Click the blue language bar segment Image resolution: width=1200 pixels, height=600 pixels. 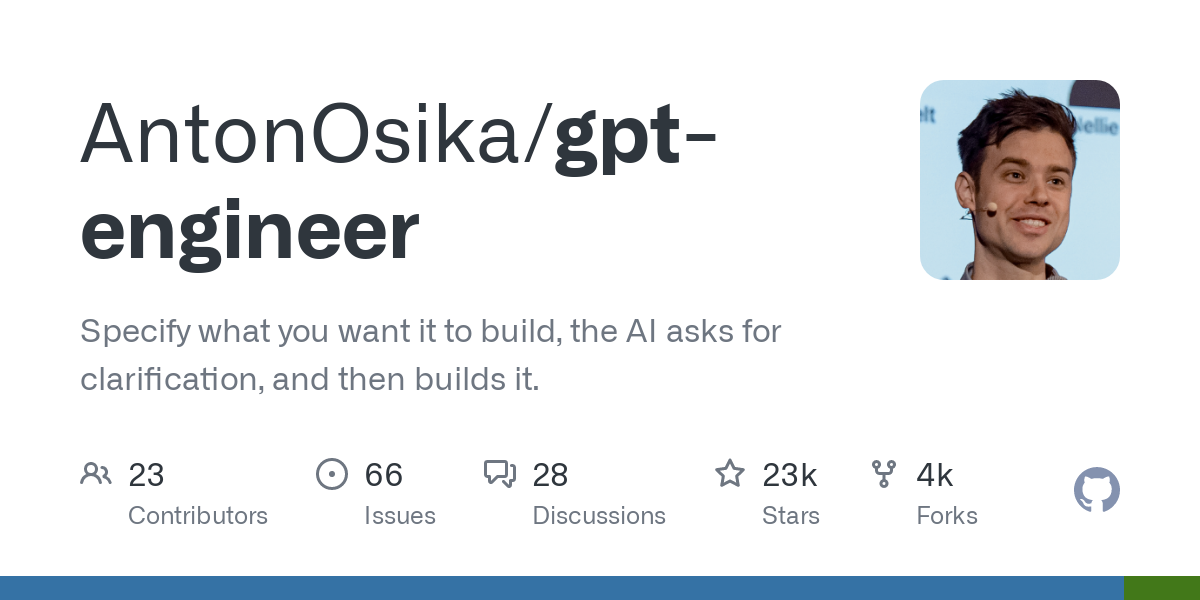tap(560, 588)
